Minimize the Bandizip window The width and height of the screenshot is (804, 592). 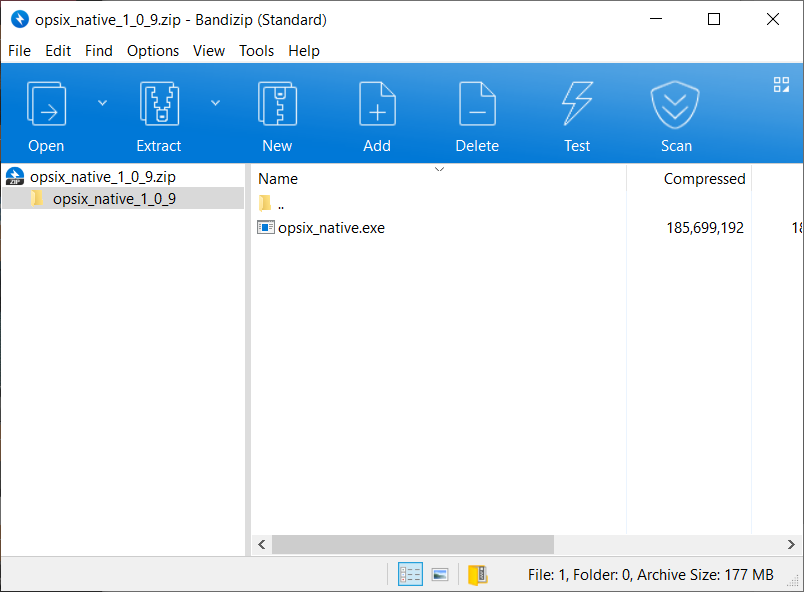click(x=656, y=19)
